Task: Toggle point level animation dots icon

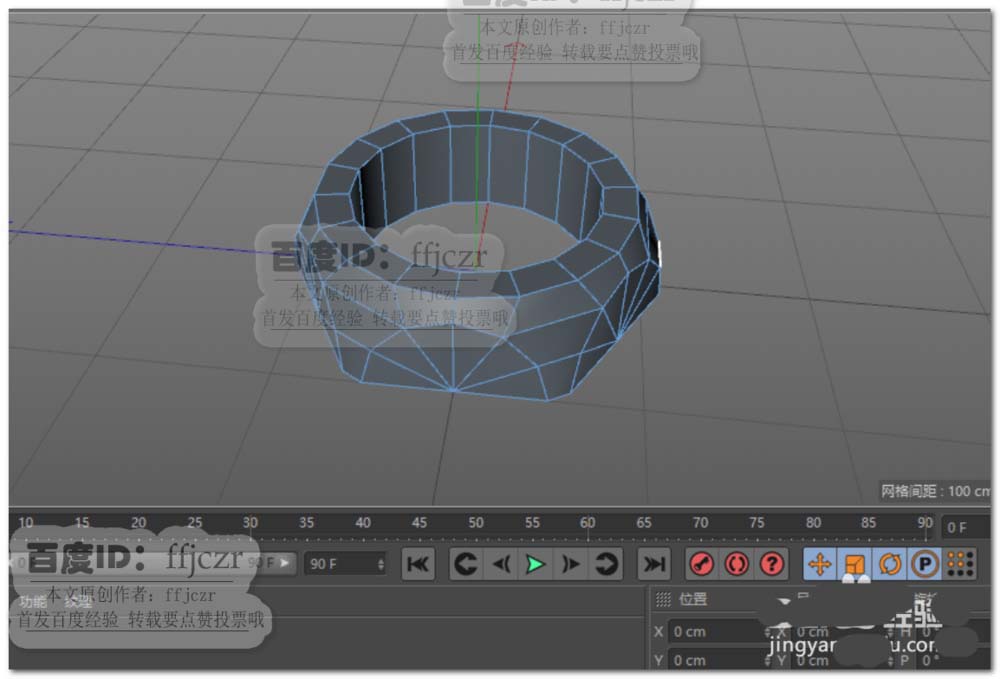Action: [x=960, y=564]
